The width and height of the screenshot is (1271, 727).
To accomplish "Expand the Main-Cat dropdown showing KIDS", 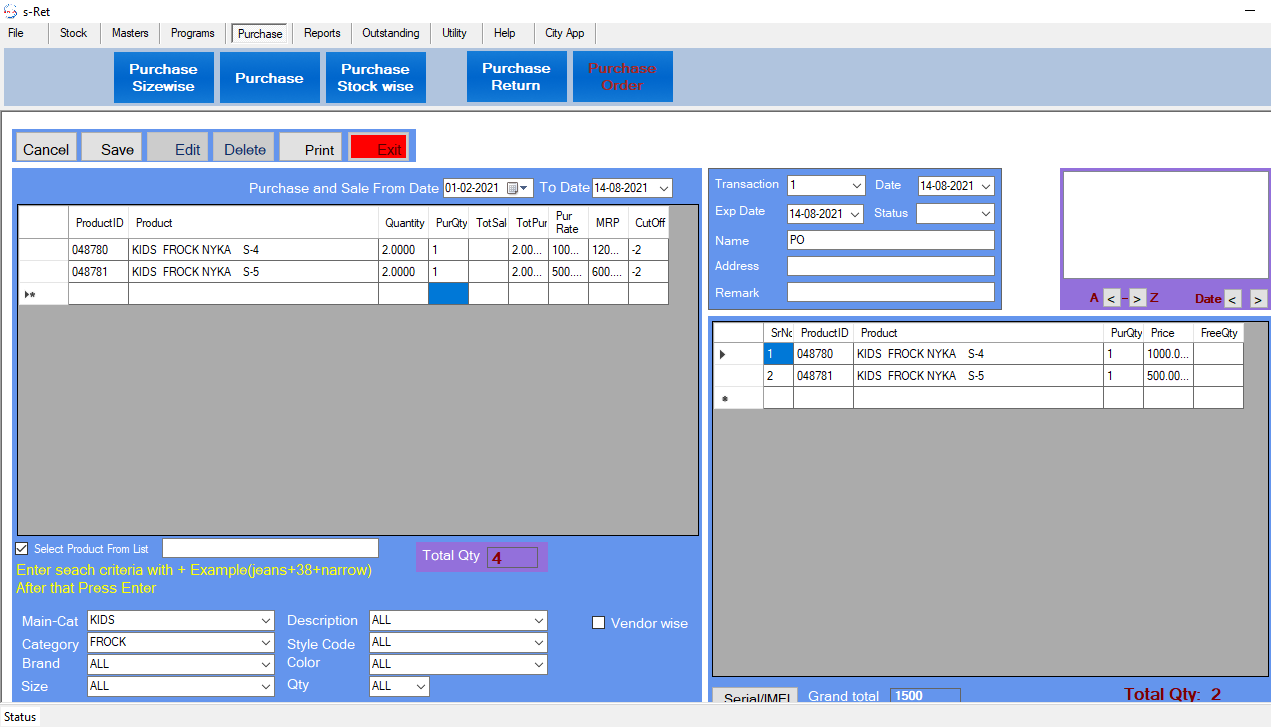I will 265,621.
